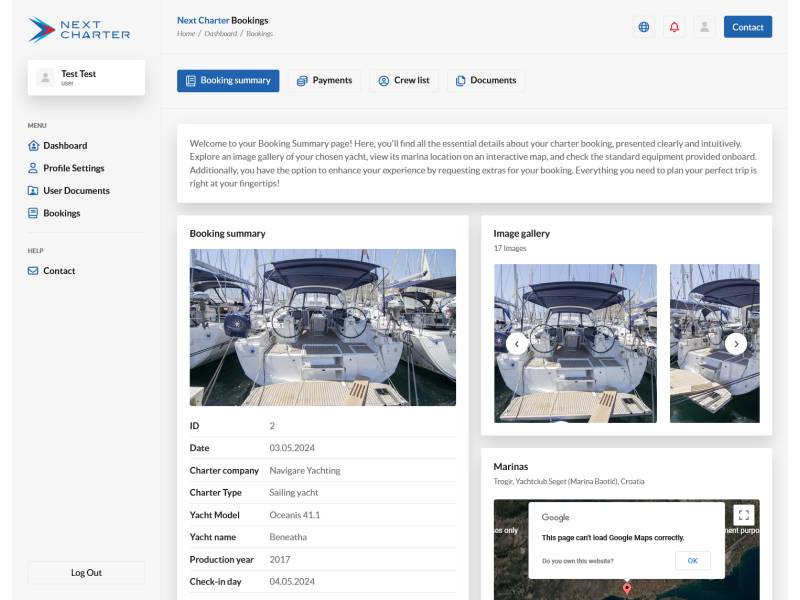Click the Payments tab icon
This screenshot has height=600, width=800.
point(302,81)
